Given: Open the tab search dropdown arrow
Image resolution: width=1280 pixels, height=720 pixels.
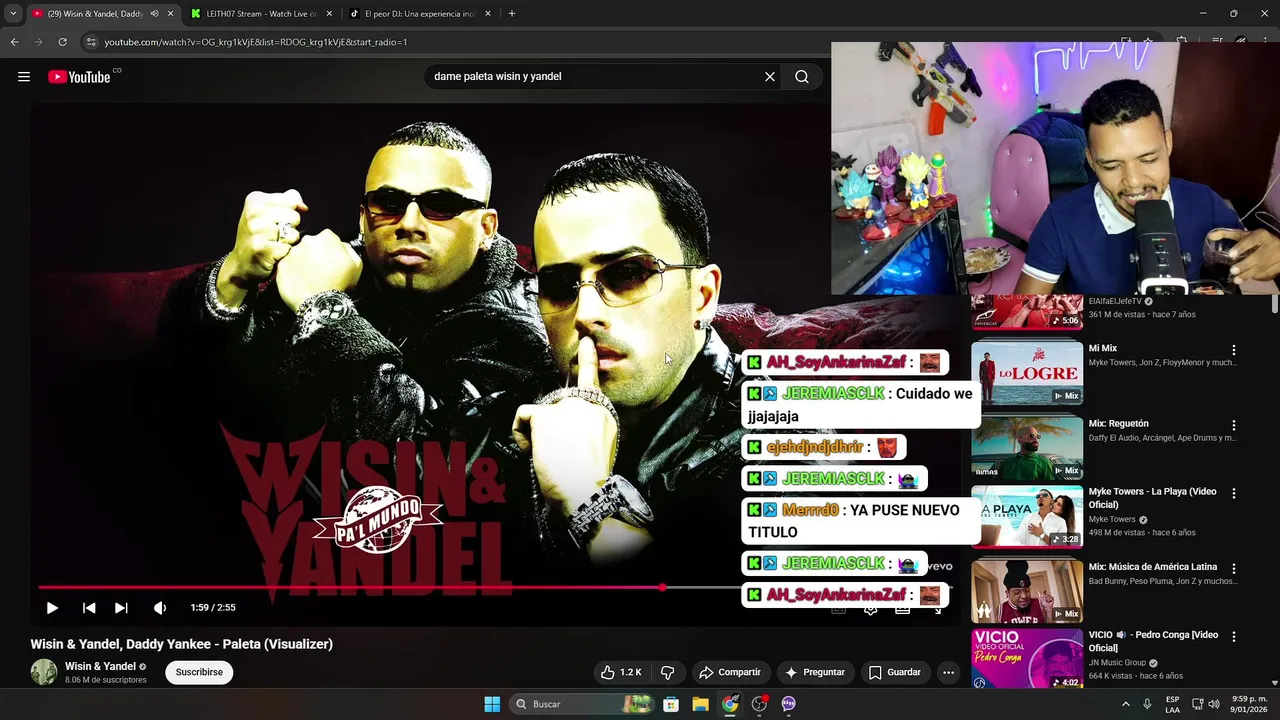Looking at the screenshot, I should pos(13,14).
